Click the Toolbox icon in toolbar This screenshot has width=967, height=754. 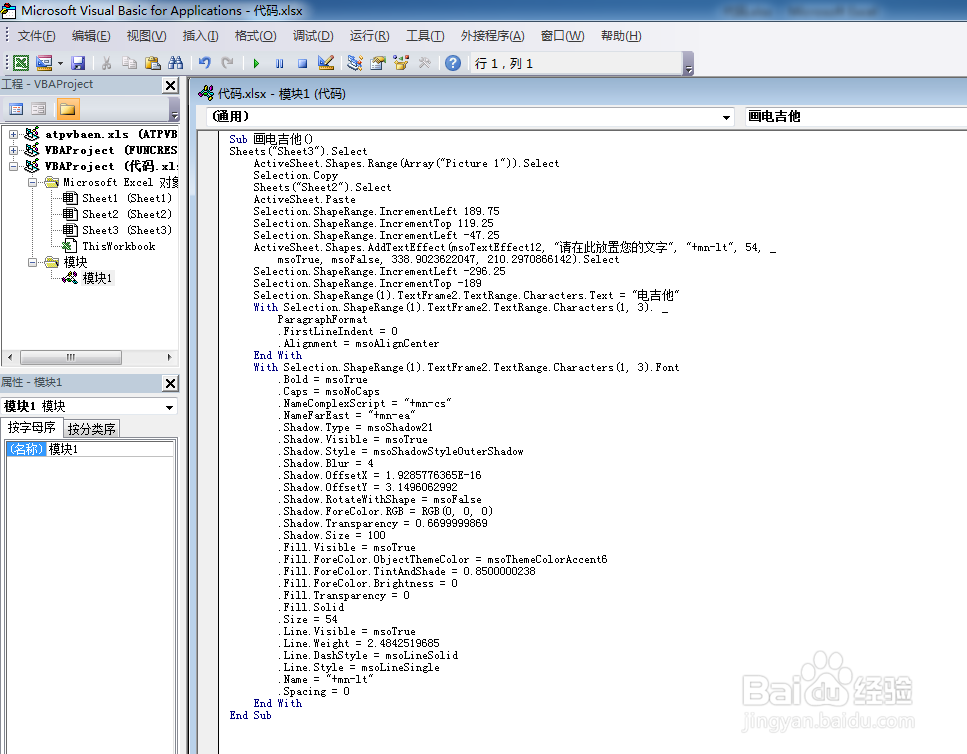click(424, 63)
